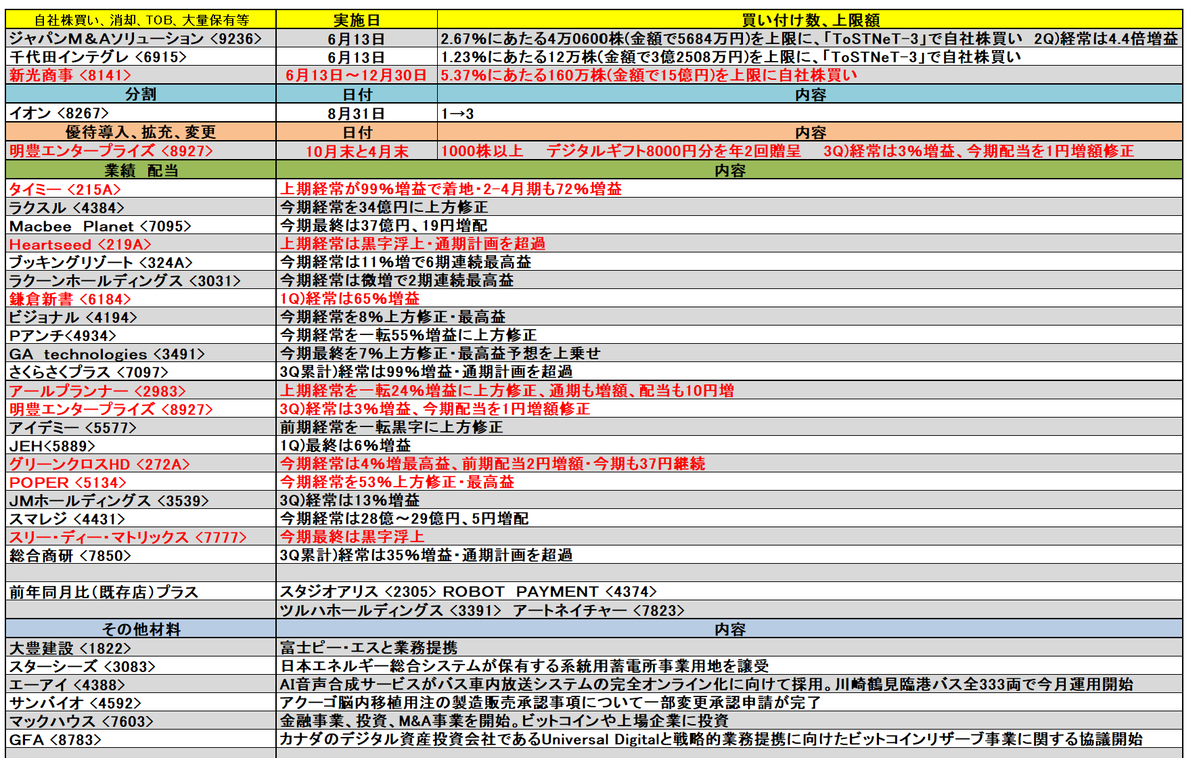Select the 実施日 header cell
Viewport: 1199px width, 758px height.
click(x=356, y=20)
